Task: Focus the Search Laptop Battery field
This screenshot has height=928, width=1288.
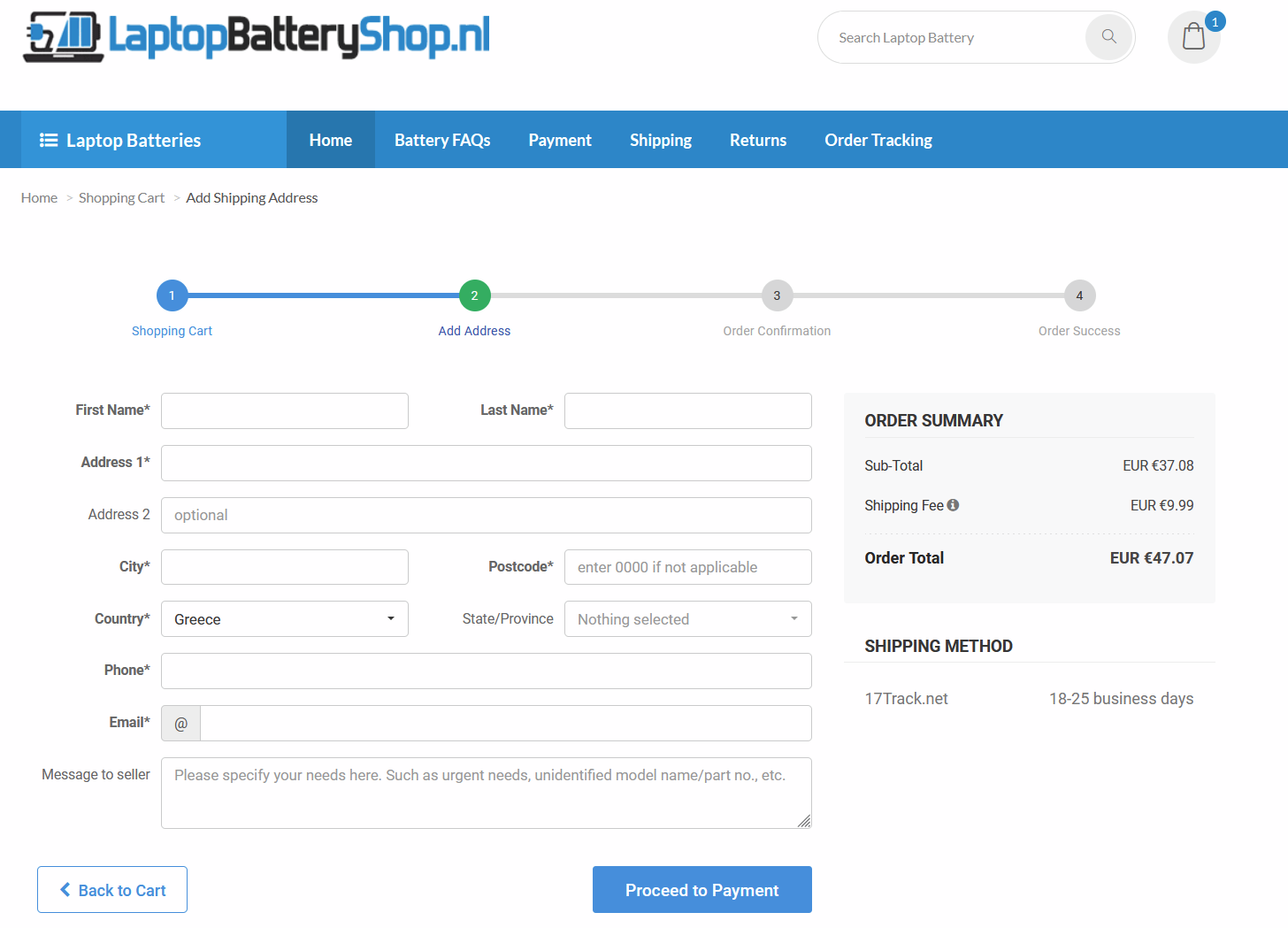Action: click(955, 37)
